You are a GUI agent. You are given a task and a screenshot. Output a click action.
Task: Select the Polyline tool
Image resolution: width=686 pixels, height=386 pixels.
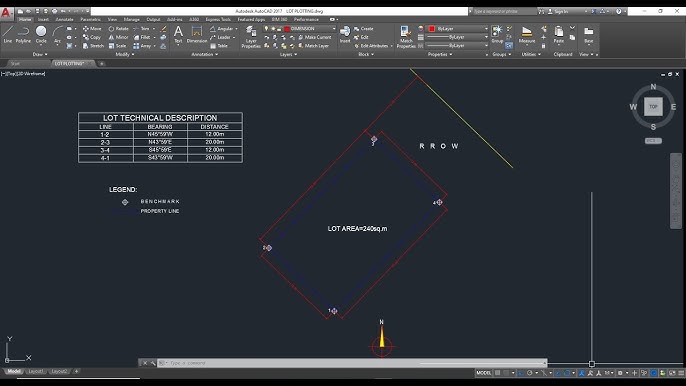pyautogui.click(x=23, y=34)
